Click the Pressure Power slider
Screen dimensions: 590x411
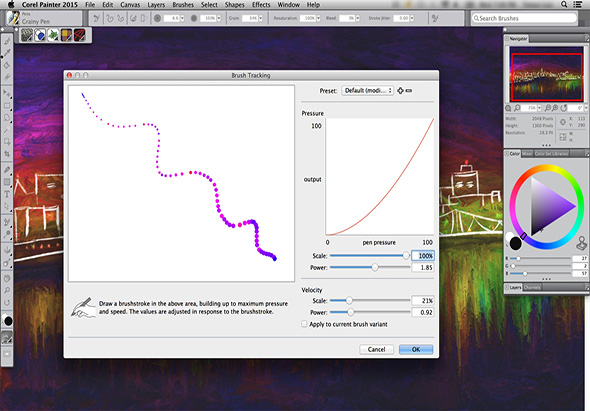click(x=370, y=267)
